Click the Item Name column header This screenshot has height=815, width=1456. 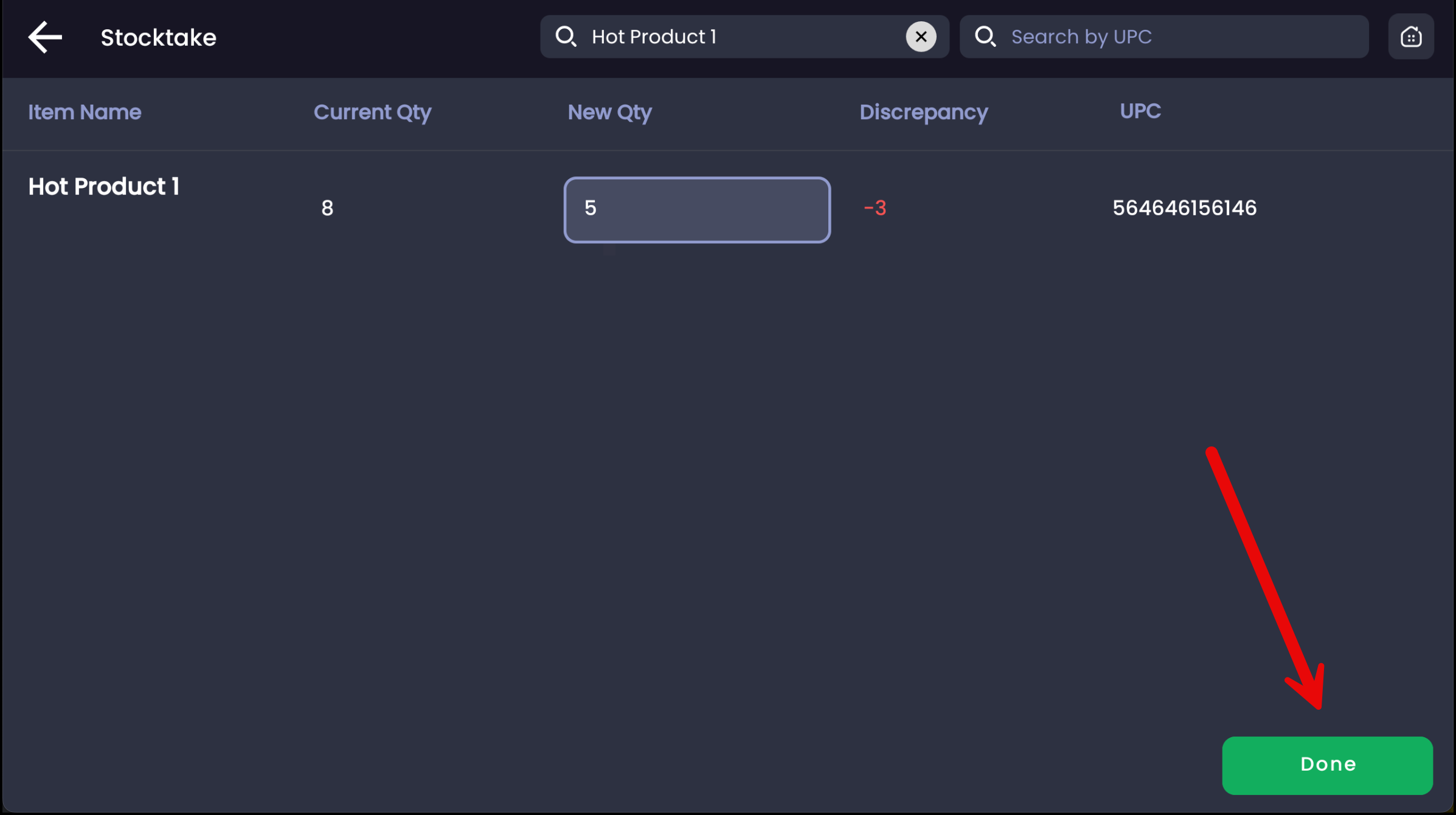[85, 113]
